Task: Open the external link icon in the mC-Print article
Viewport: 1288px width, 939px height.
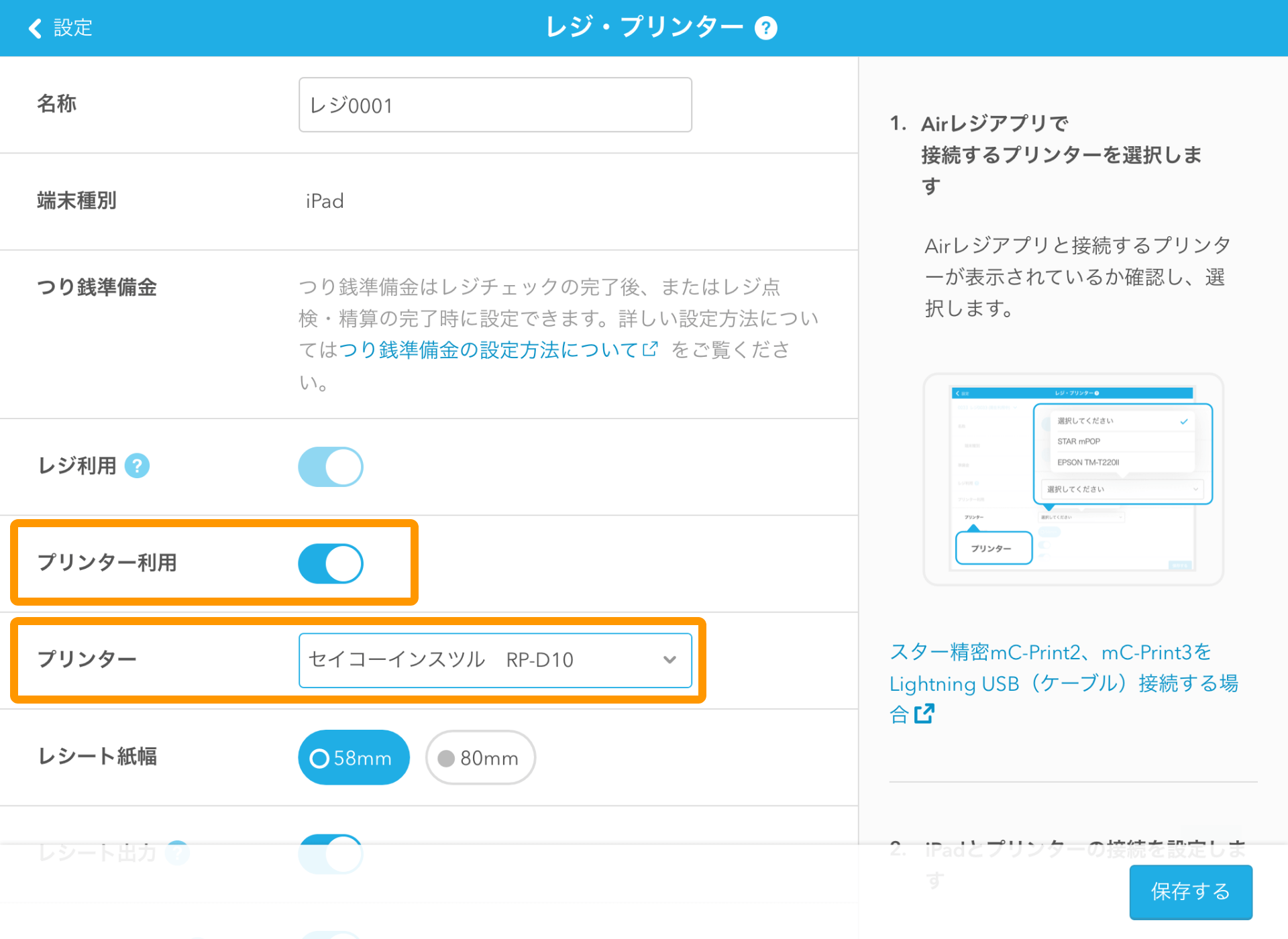Action: tap(925, 714)
